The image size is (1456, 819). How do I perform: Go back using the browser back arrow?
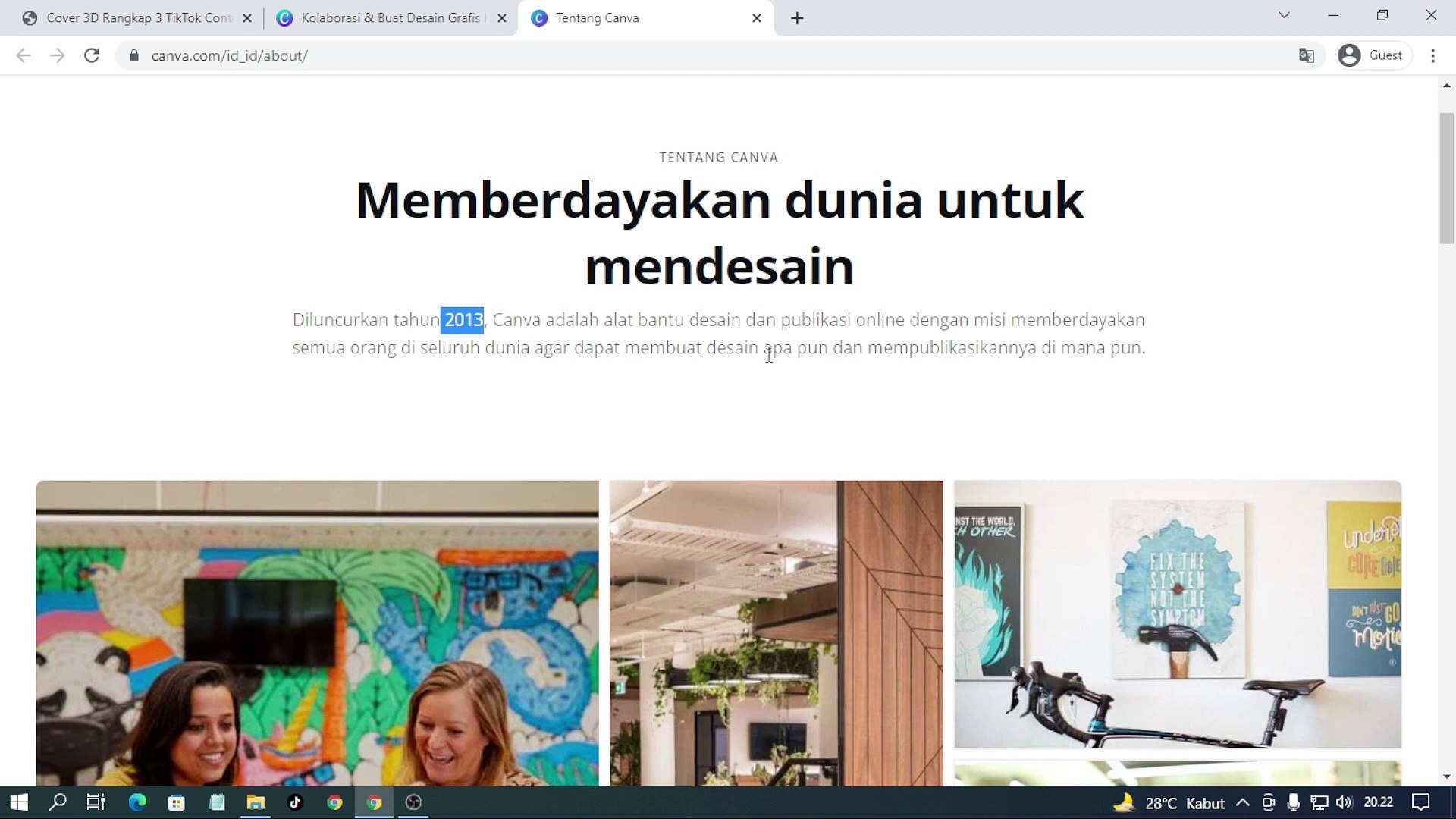tap(24, 55)
